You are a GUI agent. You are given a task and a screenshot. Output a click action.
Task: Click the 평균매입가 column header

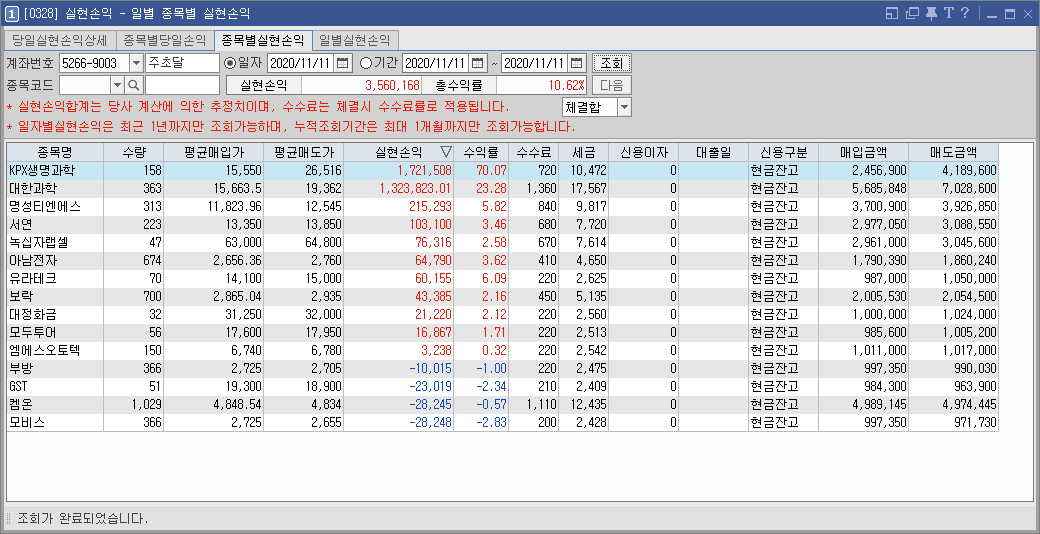click(214, 153)
